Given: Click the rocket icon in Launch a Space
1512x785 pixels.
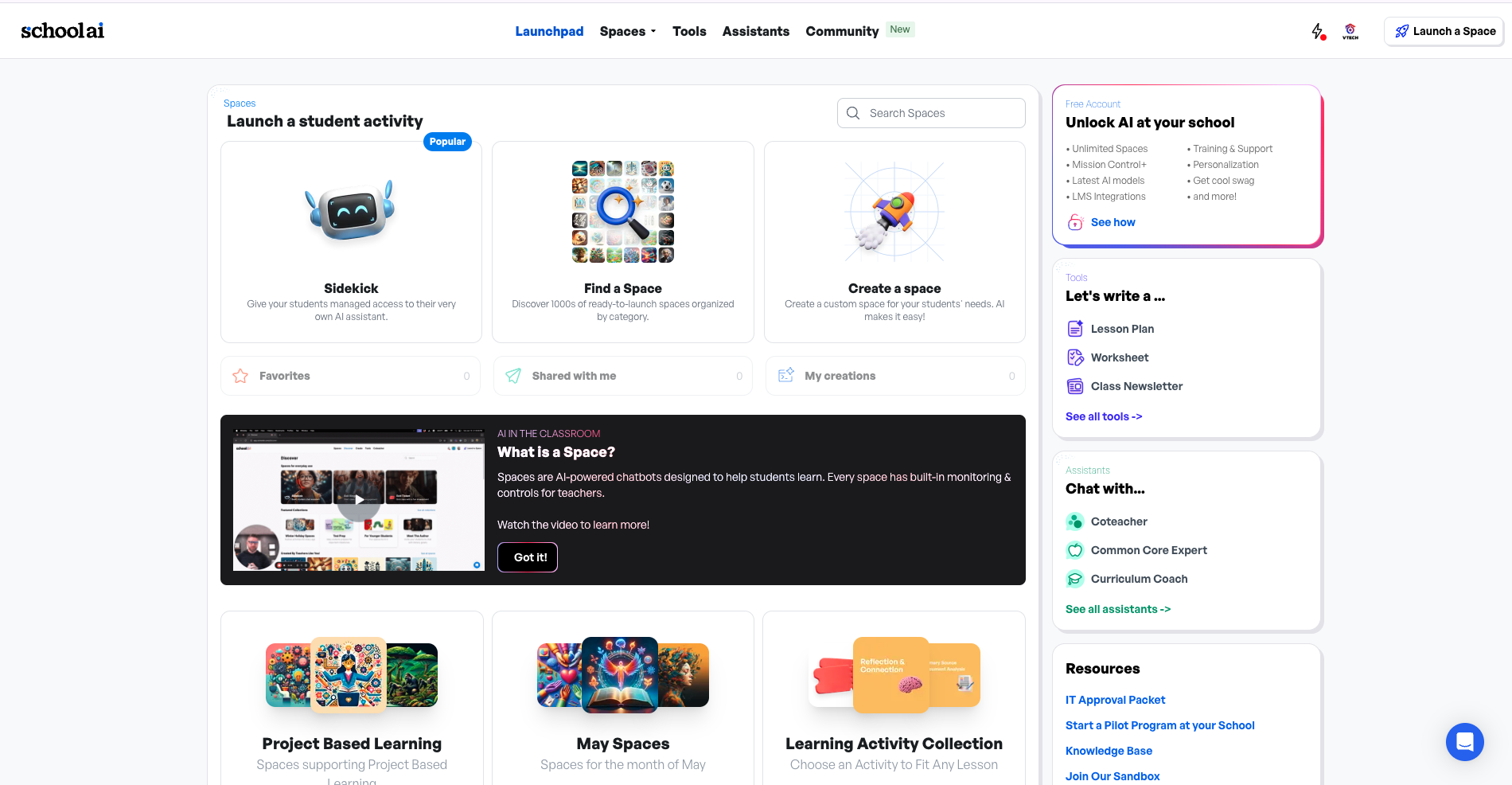Looking at the screenshot, I should [x=1401, y=31].
